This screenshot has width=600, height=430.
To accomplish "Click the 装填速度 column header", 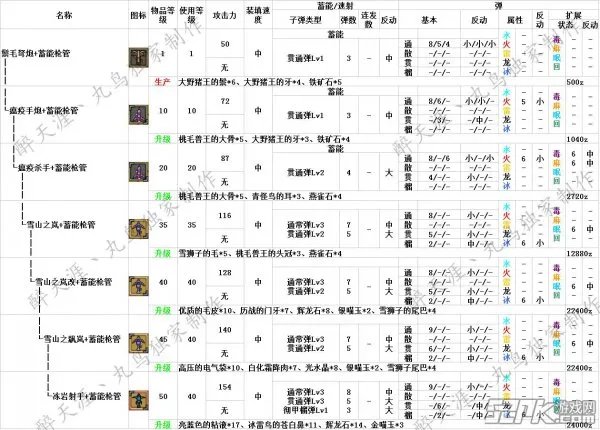I will click(258, 15).
